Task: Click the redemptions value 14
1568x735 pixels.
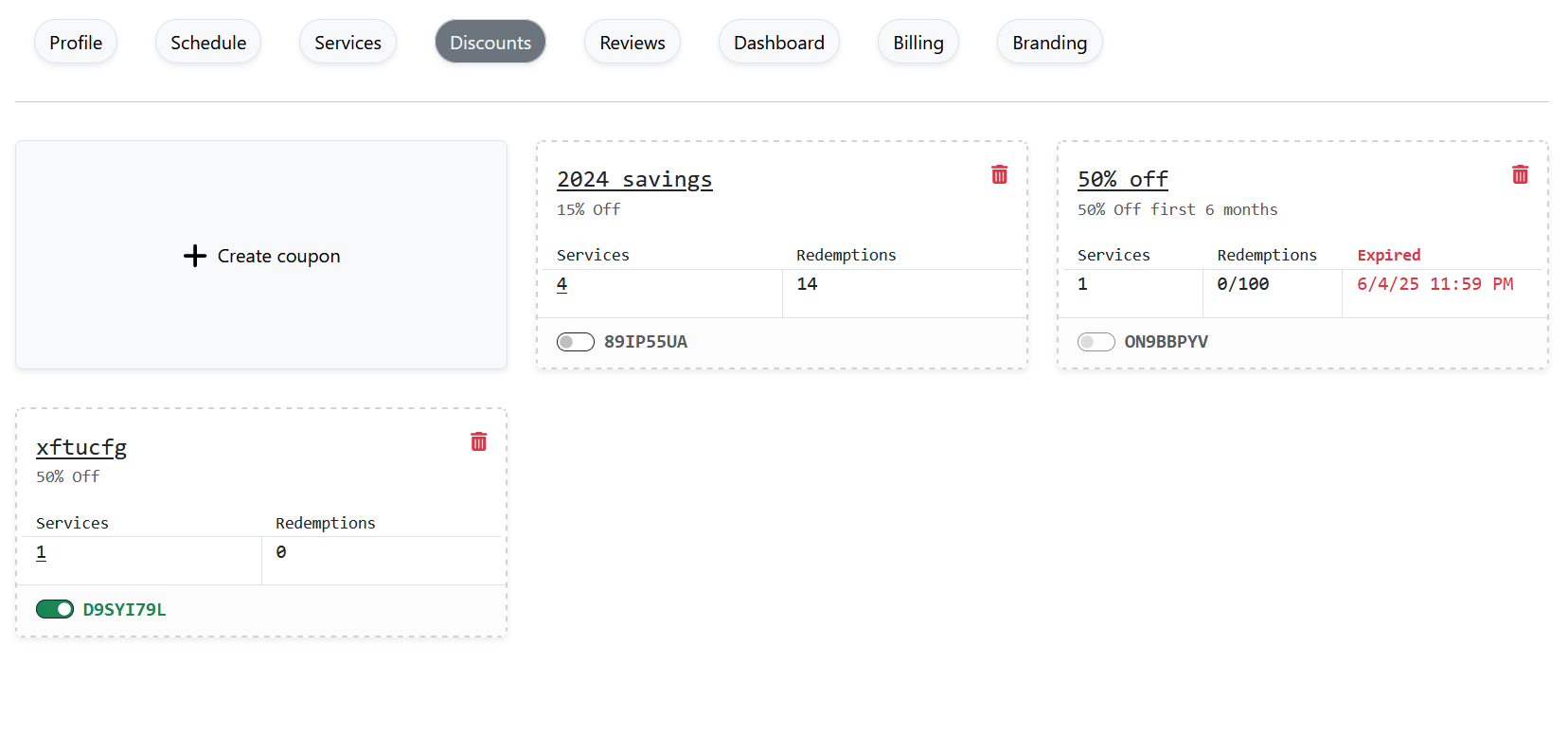Action: (807, 284)
